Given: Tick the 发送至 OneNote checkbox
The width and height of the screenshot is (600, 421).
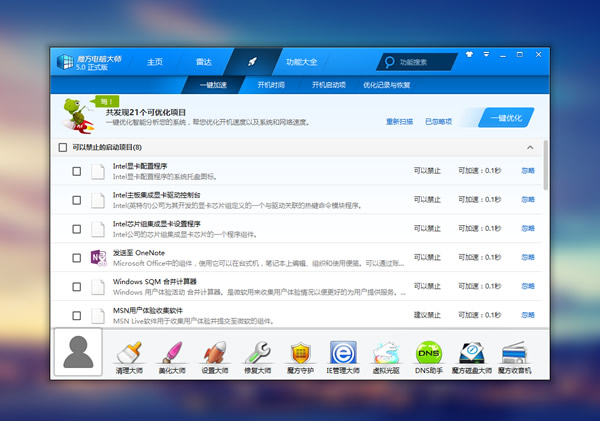Looking at the screenshot, I should (x=77, y=258).
